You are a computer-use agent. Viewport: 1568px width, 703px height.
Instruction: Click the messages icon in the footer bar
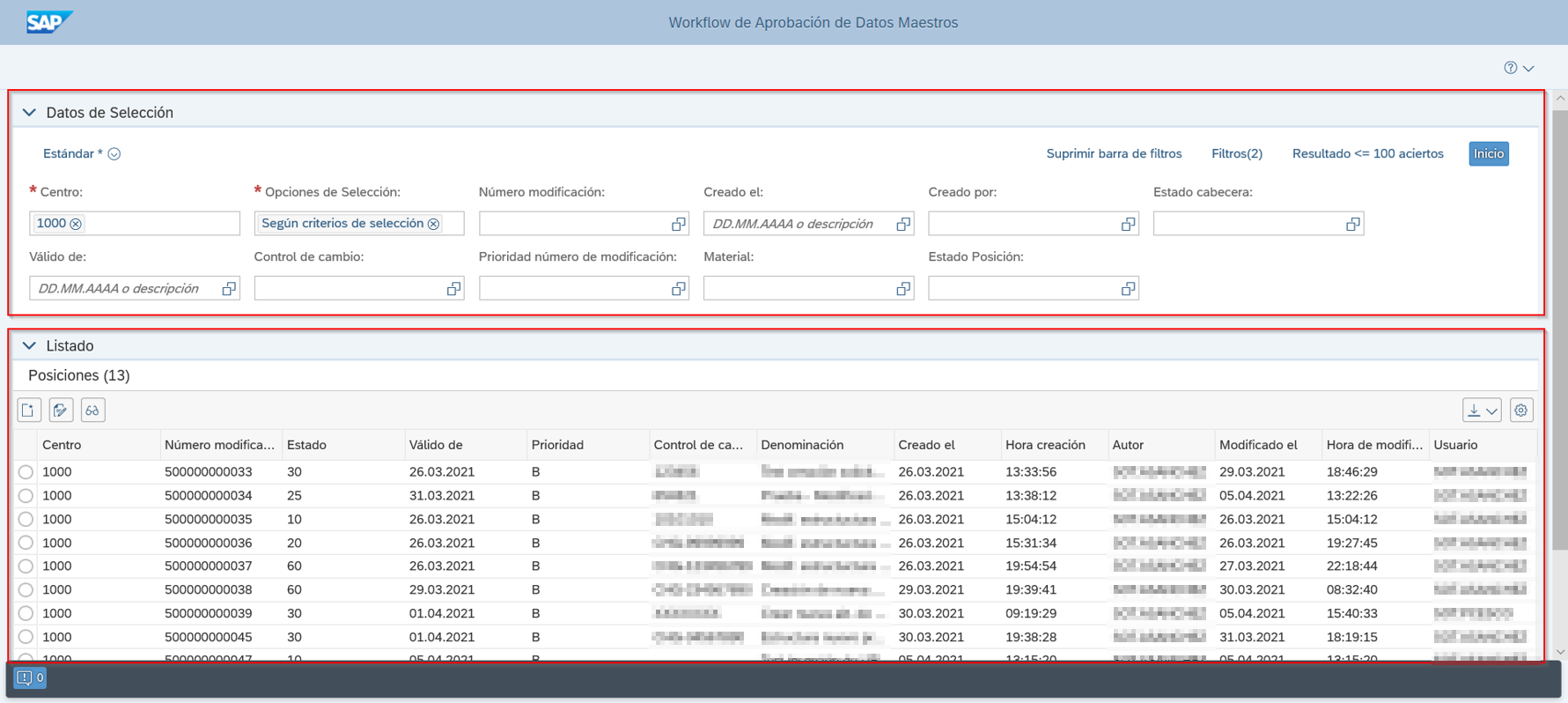coord(30,677)
